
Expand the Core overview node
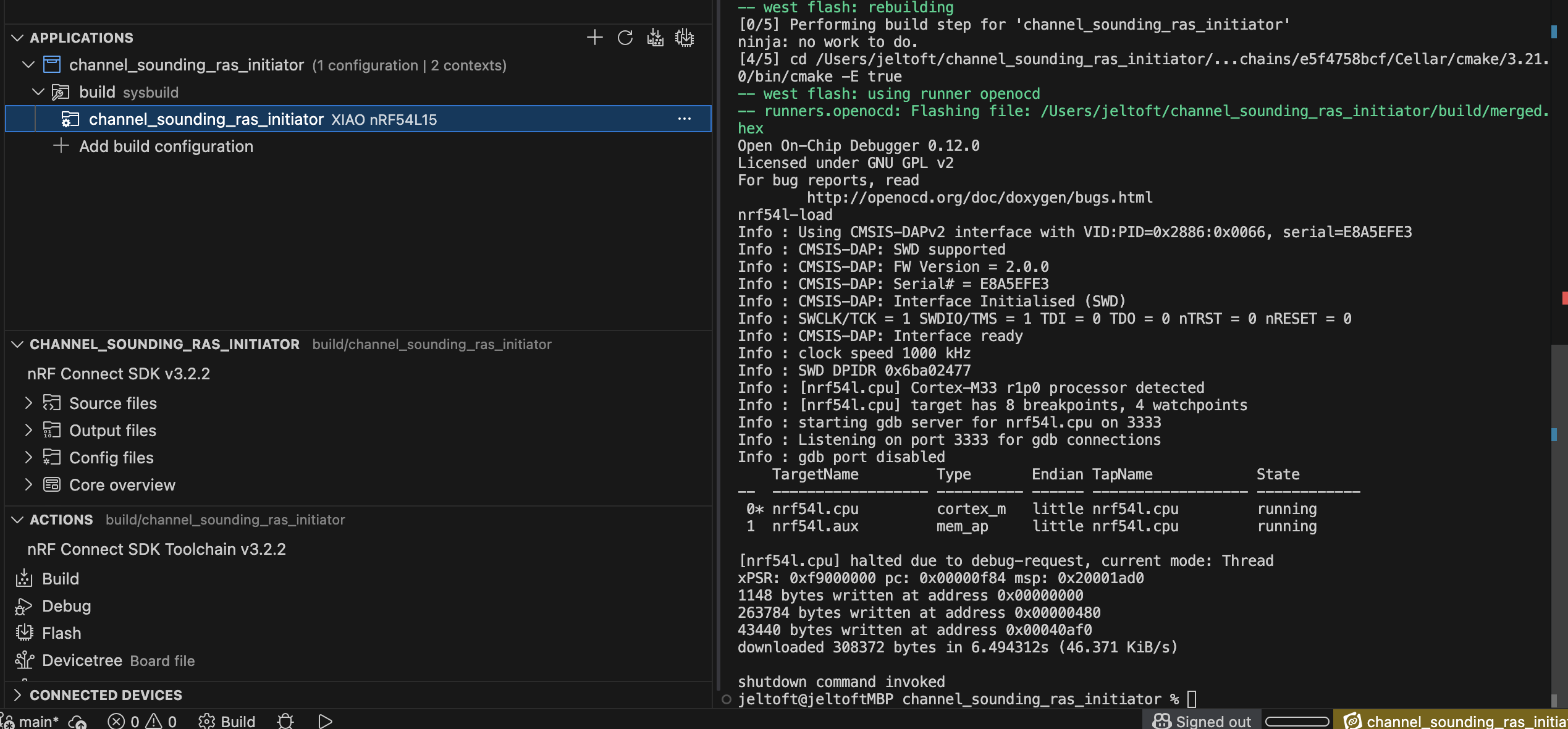coord(28,485)
